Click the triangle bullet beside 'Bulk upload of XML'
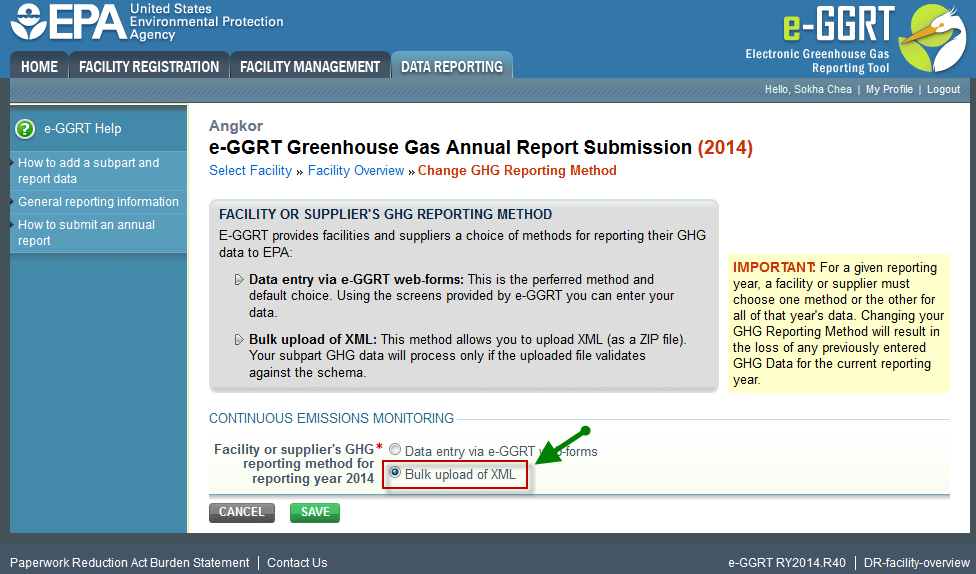Screen dimensions: 976x574 [239, 339]
